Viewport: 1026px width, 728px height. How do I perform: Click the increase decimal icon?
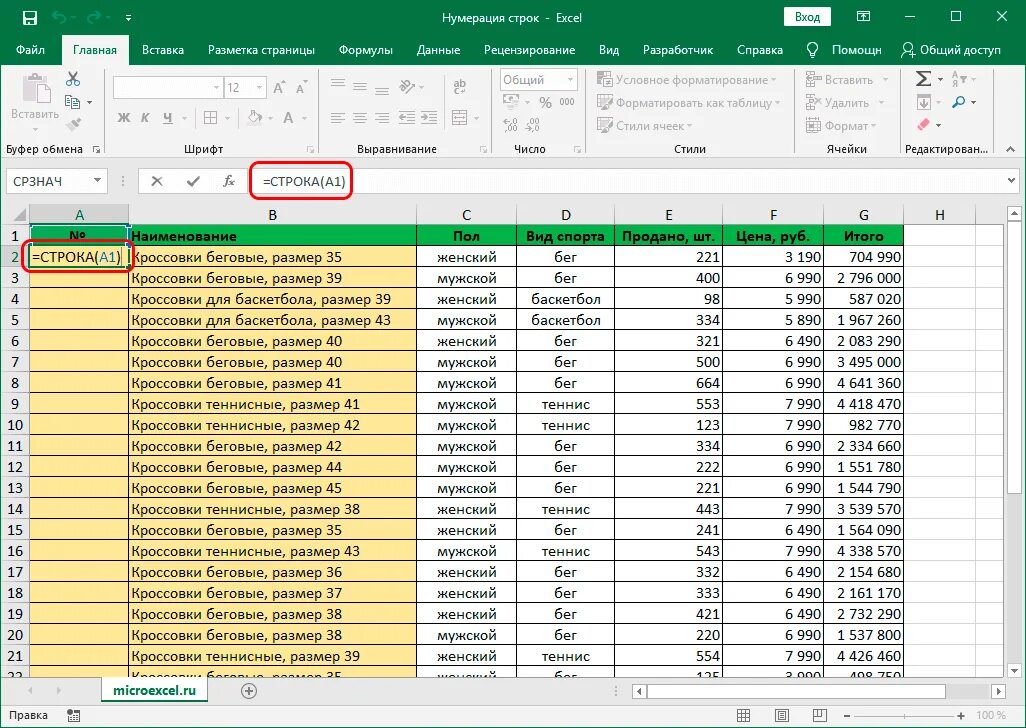(x=511, y=124)
